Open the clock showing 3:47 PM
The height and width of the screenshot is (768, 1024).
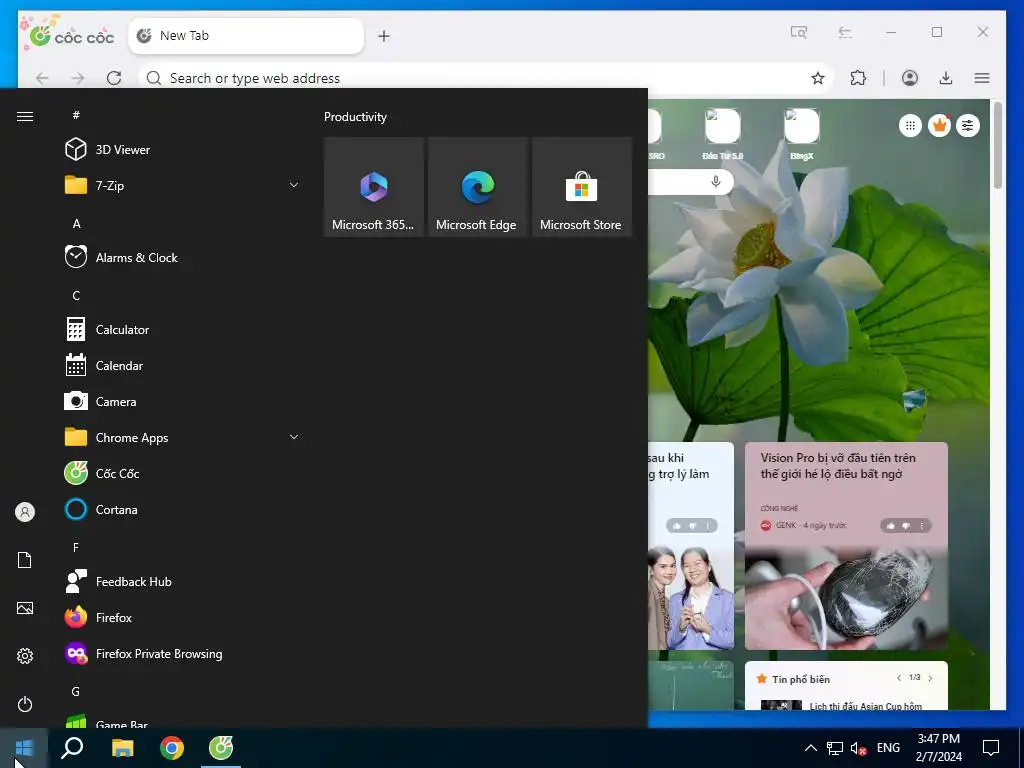coord(938,748)
